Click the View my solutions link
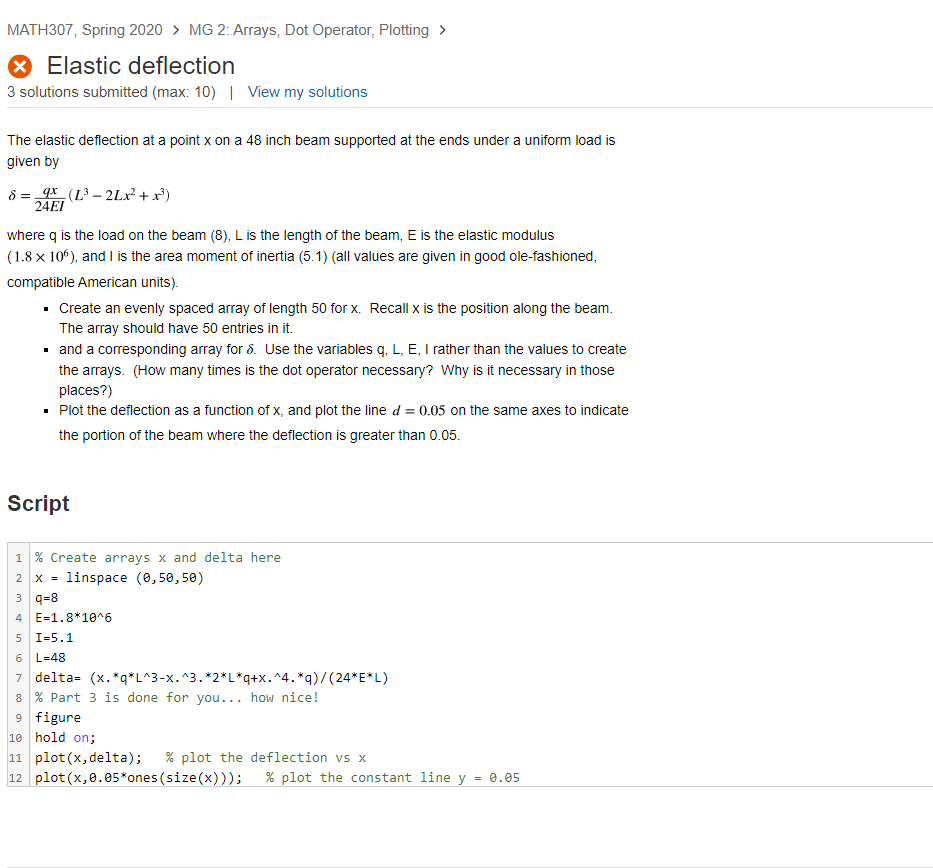This screenshot has height=868, width=933. pos(307,92)
